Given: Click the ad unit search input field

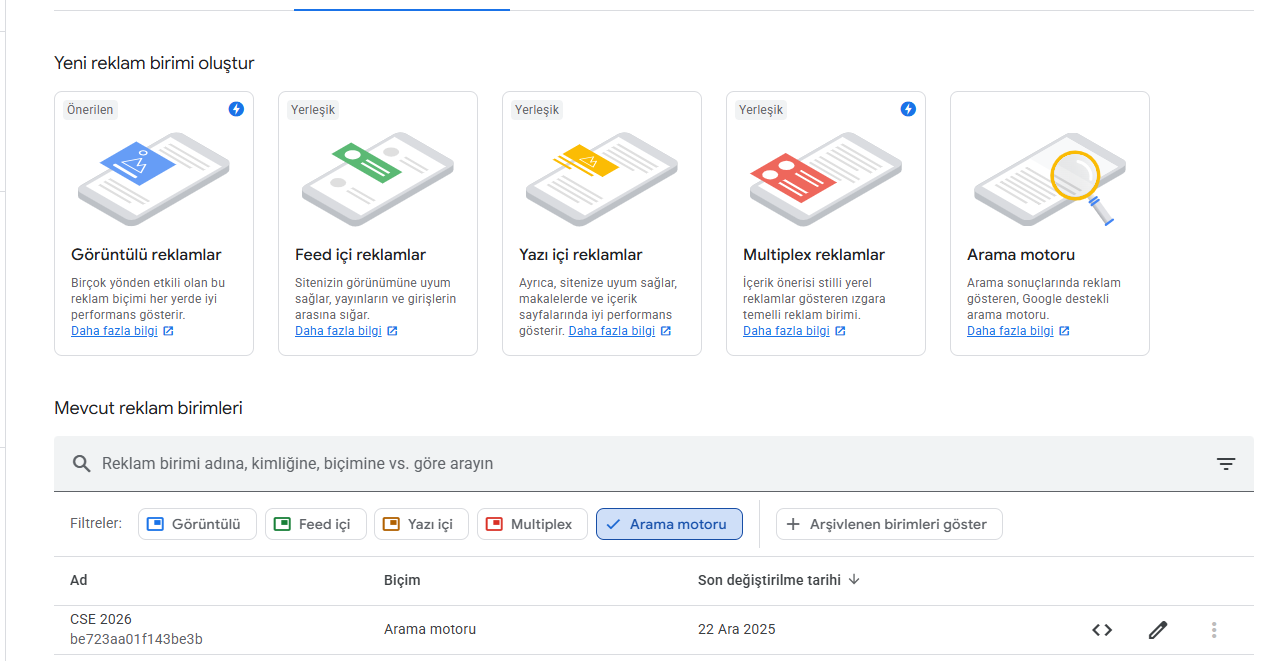Looking at the screenshot, I should pyautogui.click(x=640, y=464).
